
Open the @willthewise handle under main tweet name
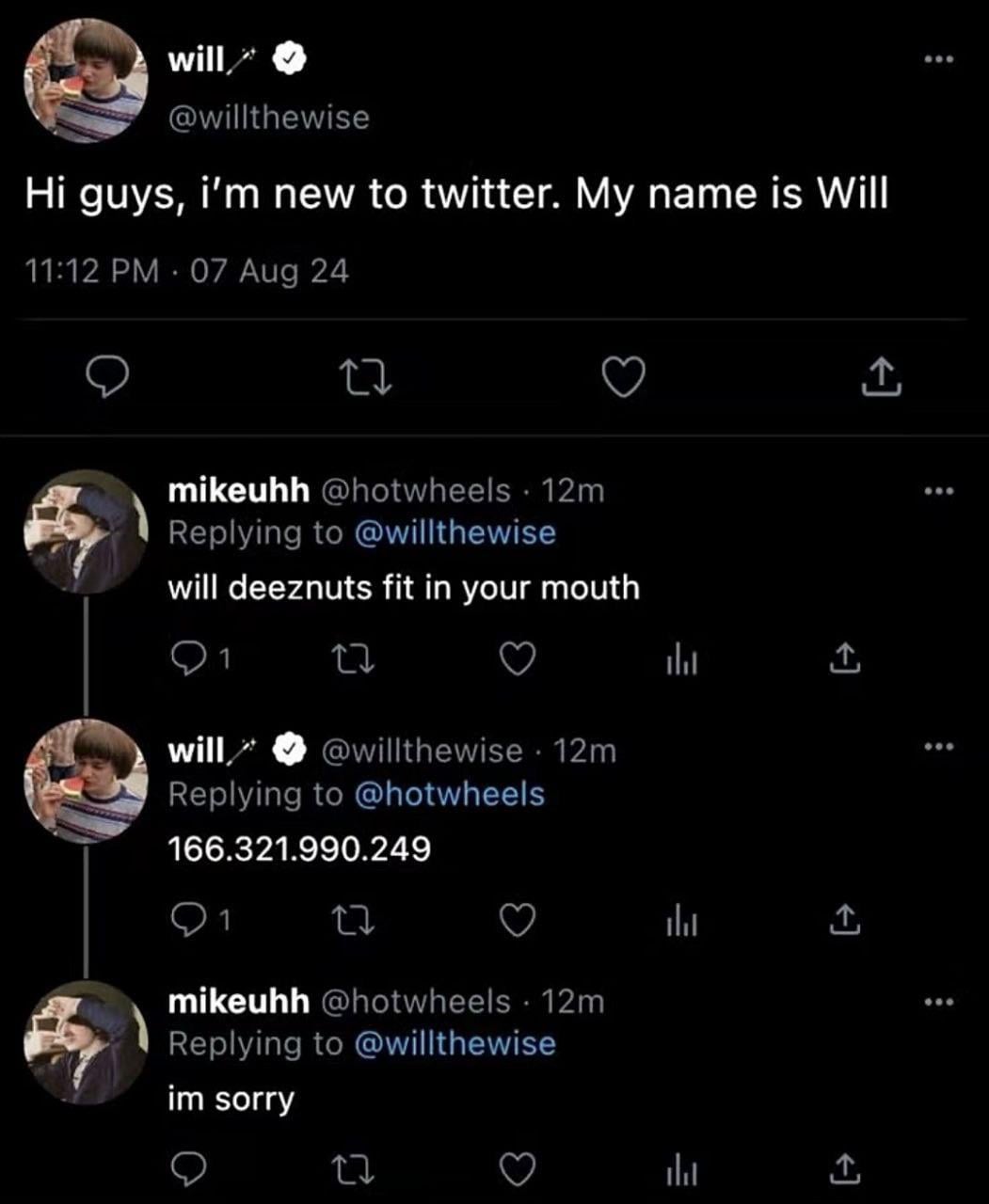click(x=268, y=119)
